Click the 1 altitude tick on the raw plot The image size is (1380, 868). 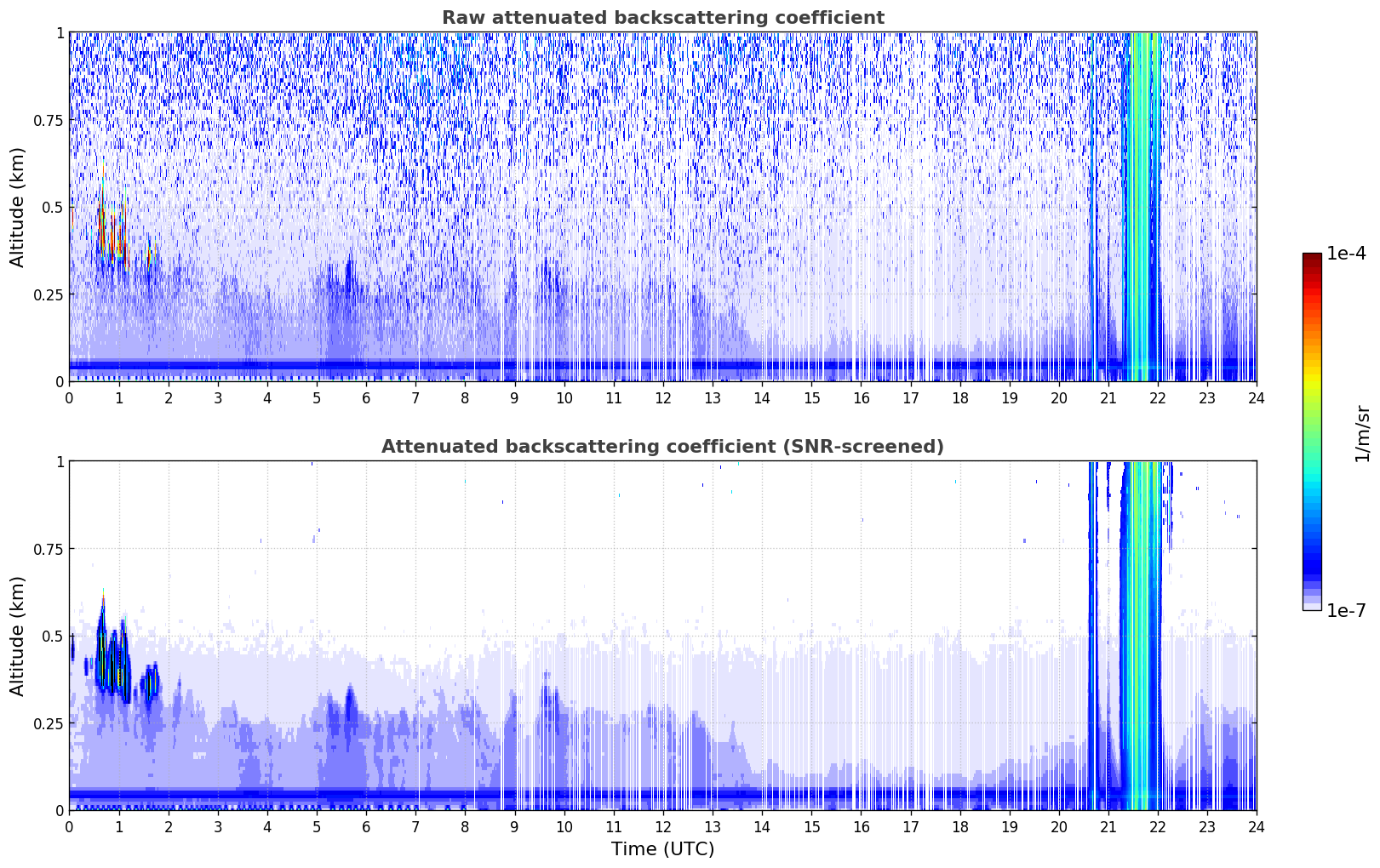coord(60,33)
